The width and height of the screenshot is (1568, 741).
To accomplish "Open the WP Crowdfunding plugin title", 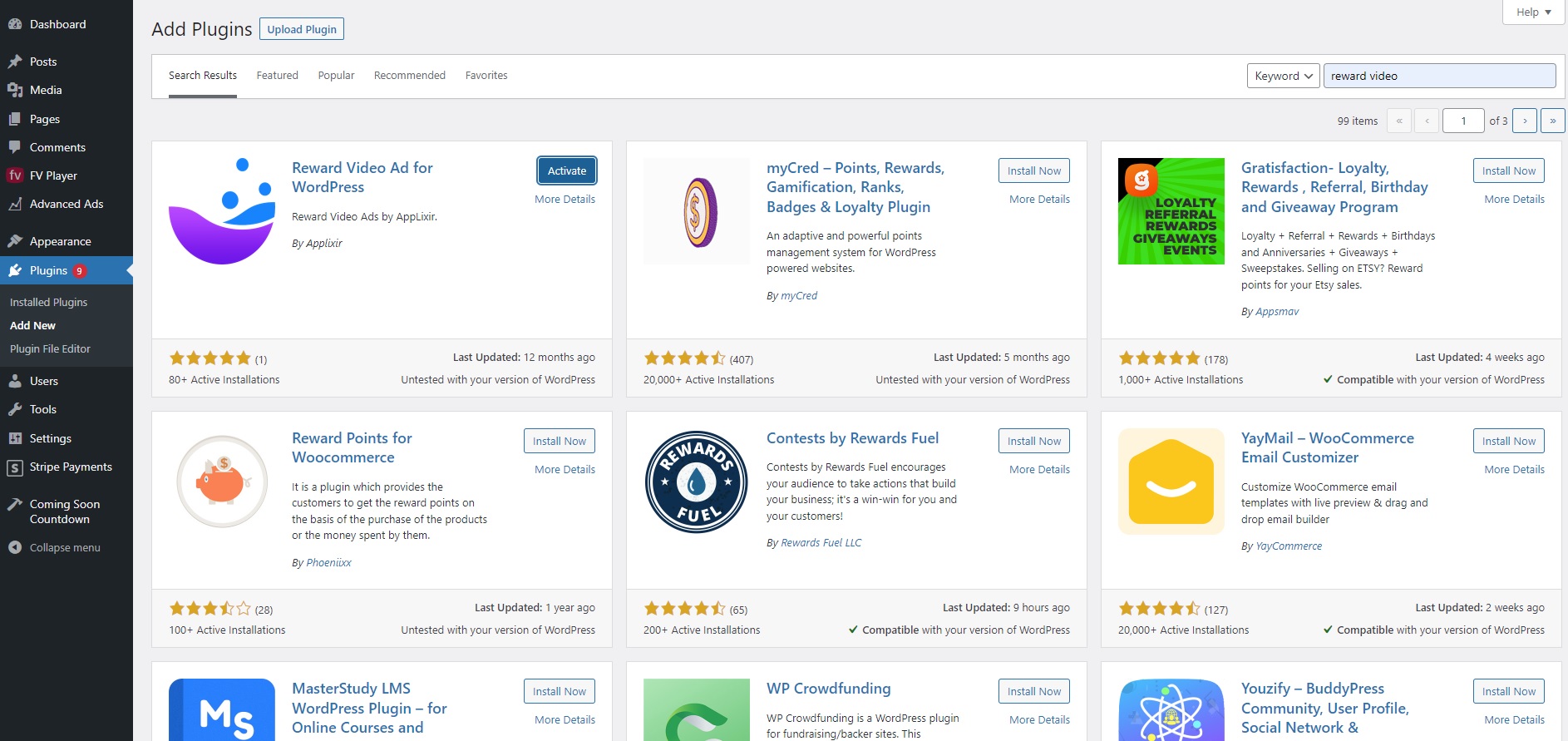I will click(x=828, y=689).
